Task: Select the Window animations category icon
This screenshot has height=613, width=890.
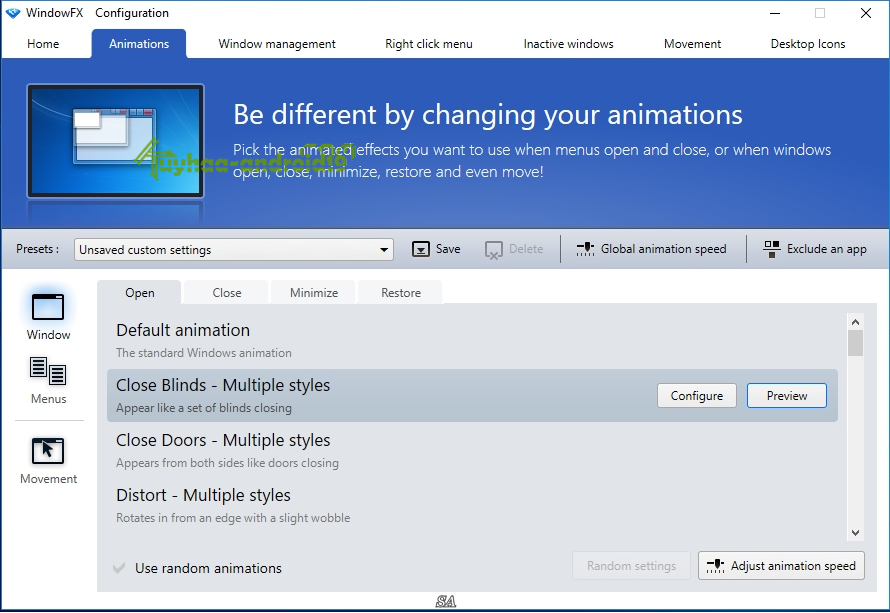Action: click(48, 308)
